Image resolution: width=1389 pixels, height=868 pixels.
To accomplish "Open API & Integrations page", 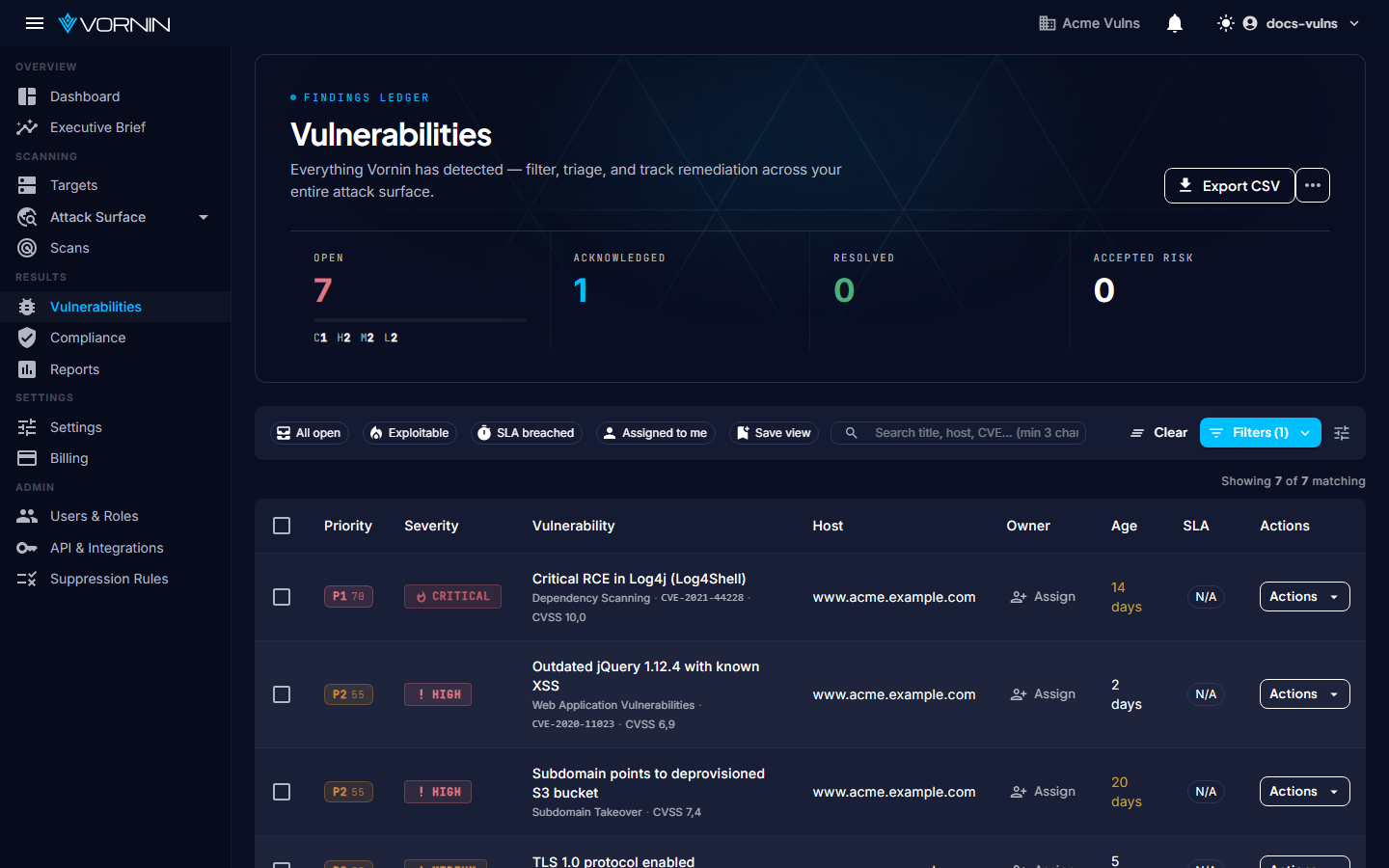I will coord(116,548).
